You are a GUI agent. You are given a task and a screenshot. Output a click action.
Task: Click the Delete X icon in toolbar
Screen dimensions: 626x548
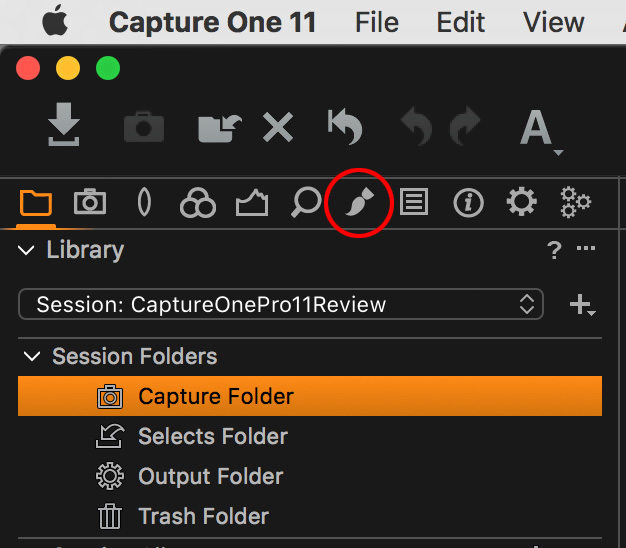click(277, 127)
